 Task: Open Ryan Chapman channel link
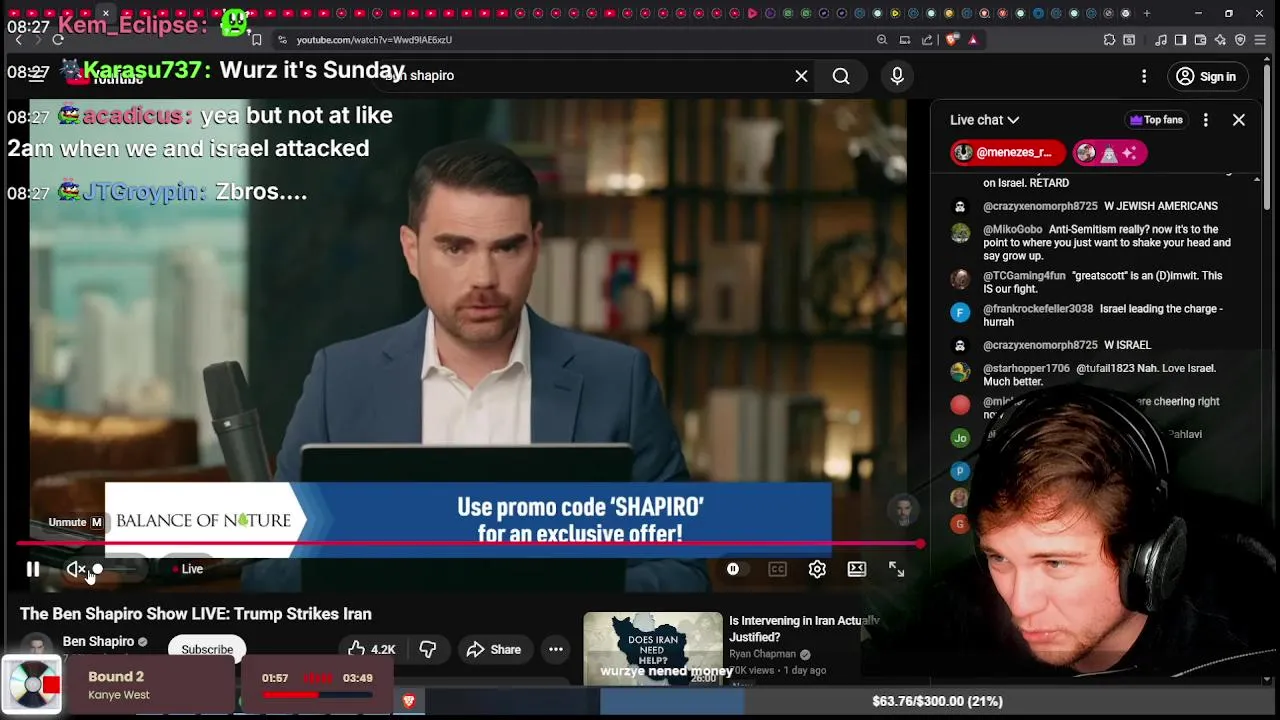(762, 654)
